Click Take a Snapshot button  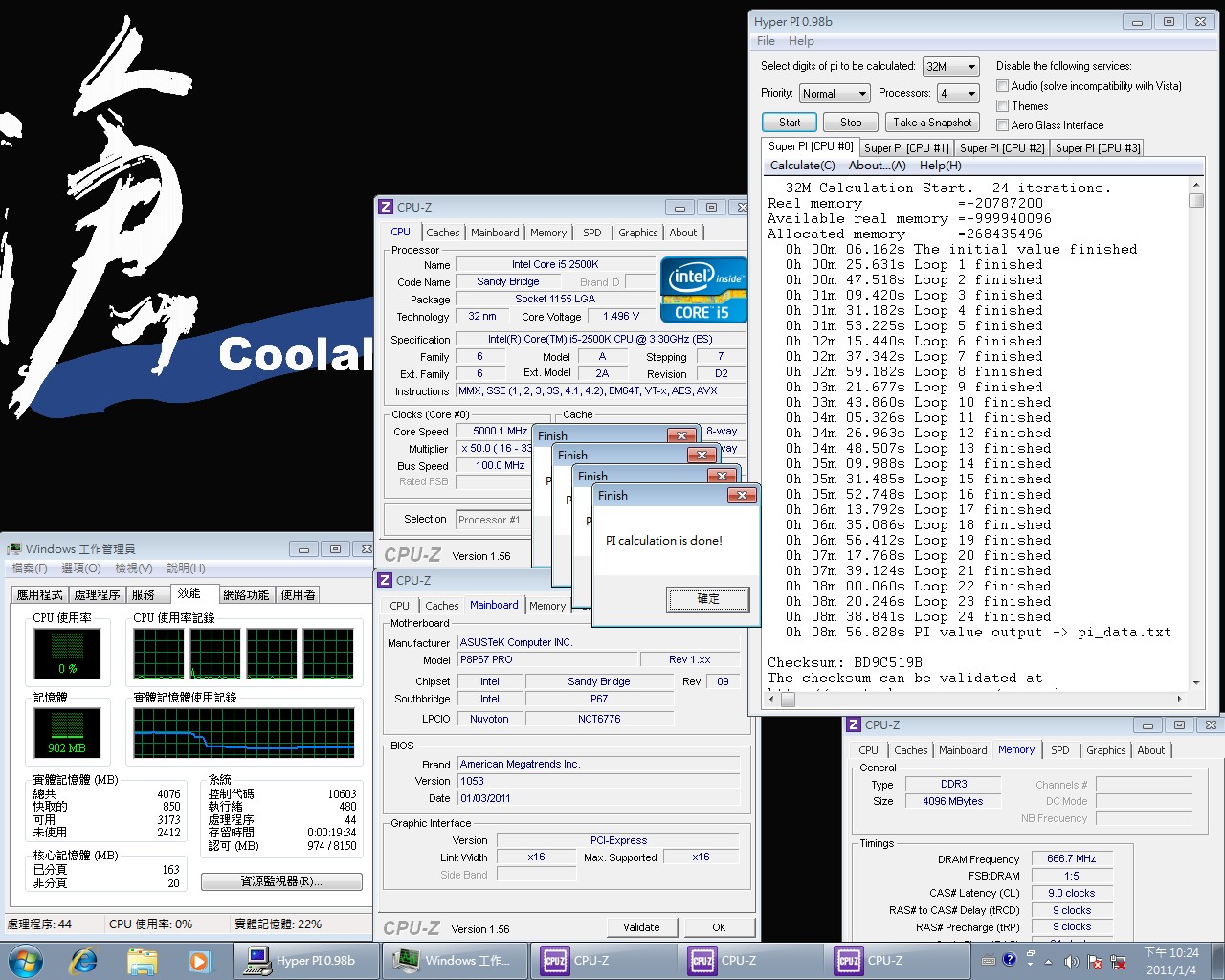pos(932,122)
